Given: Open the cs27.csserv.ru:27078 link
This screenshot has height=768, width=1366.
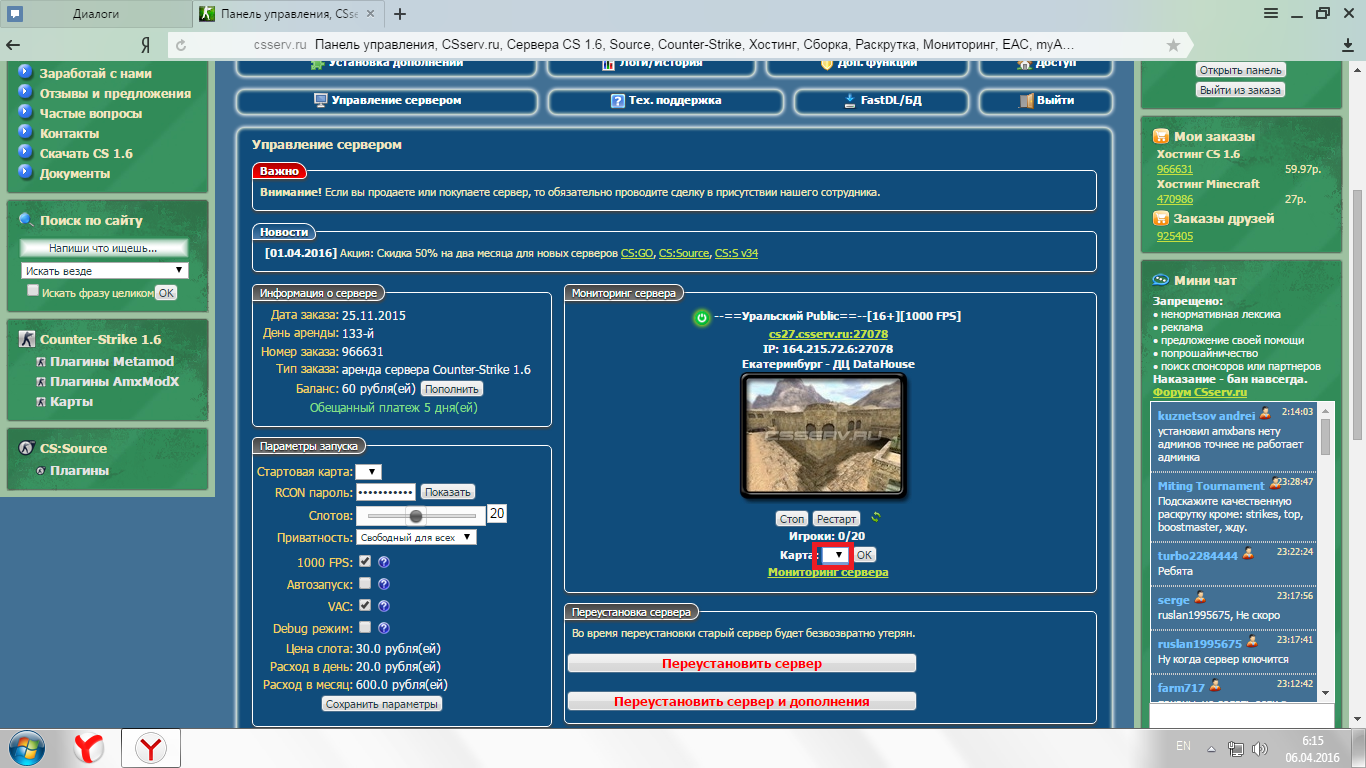Looking at the screenshot, I should click(x=828, y=334).
